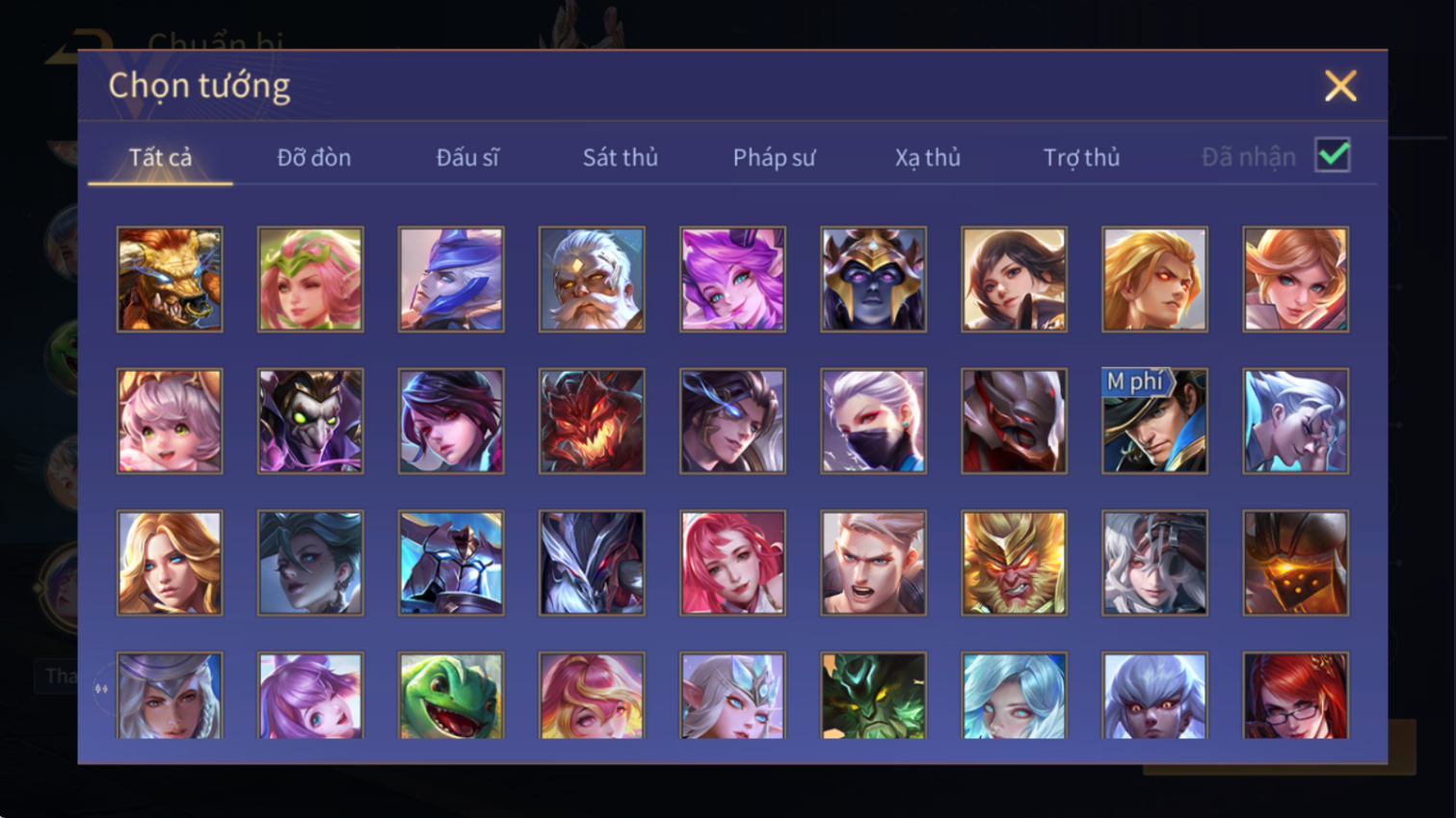
Task: Pick the masked silver-haired ninja hero
Action: click(873, 421)
